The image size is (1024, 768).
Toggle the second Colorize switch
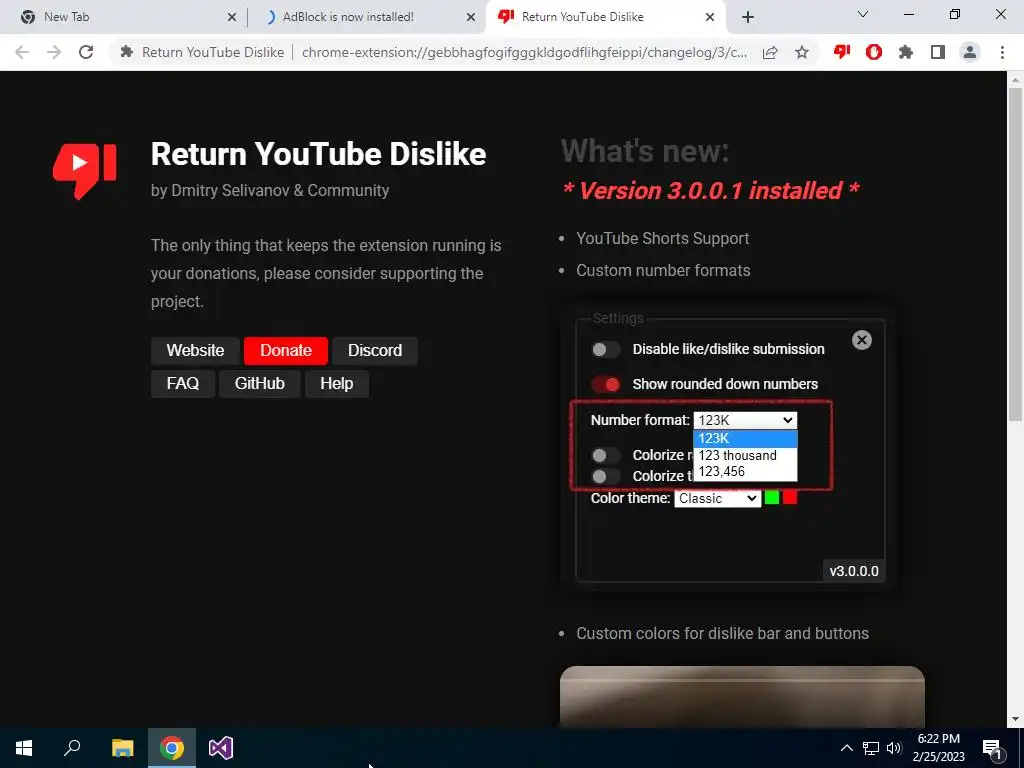[x=605, y=476]
